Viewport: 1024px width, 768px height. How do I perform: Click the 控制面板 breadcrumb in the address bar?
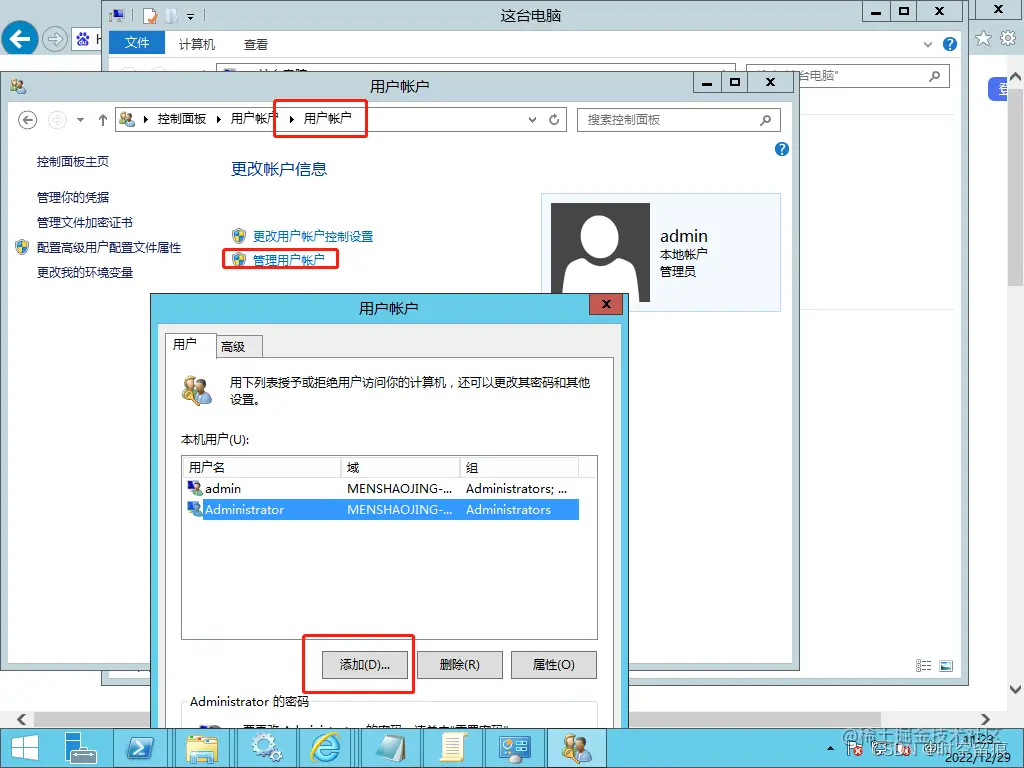click(182, 119)
